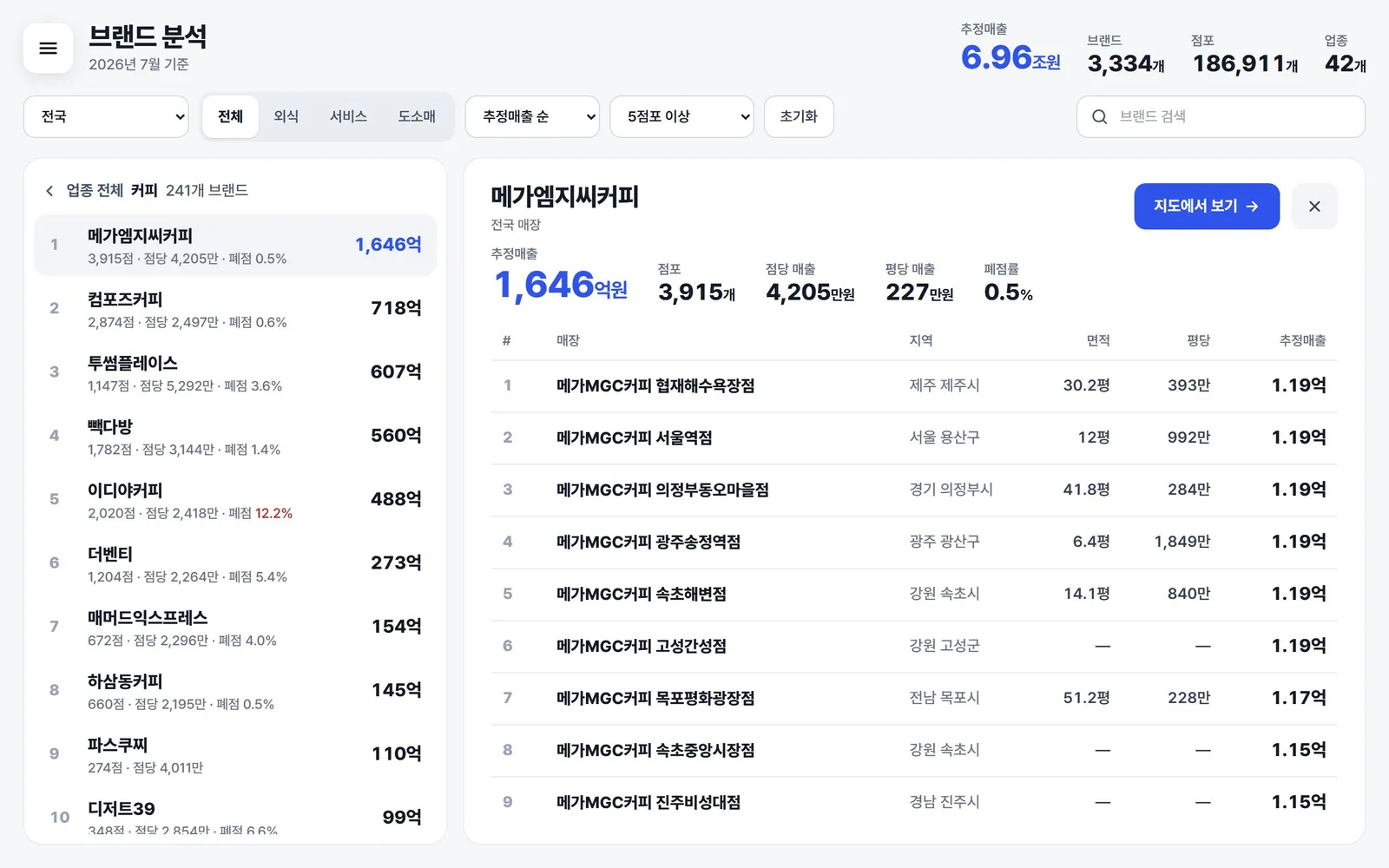Click the 지역 column header
Image resolution: width=1389 pixels, height=868 pixels.
(921, 340)
